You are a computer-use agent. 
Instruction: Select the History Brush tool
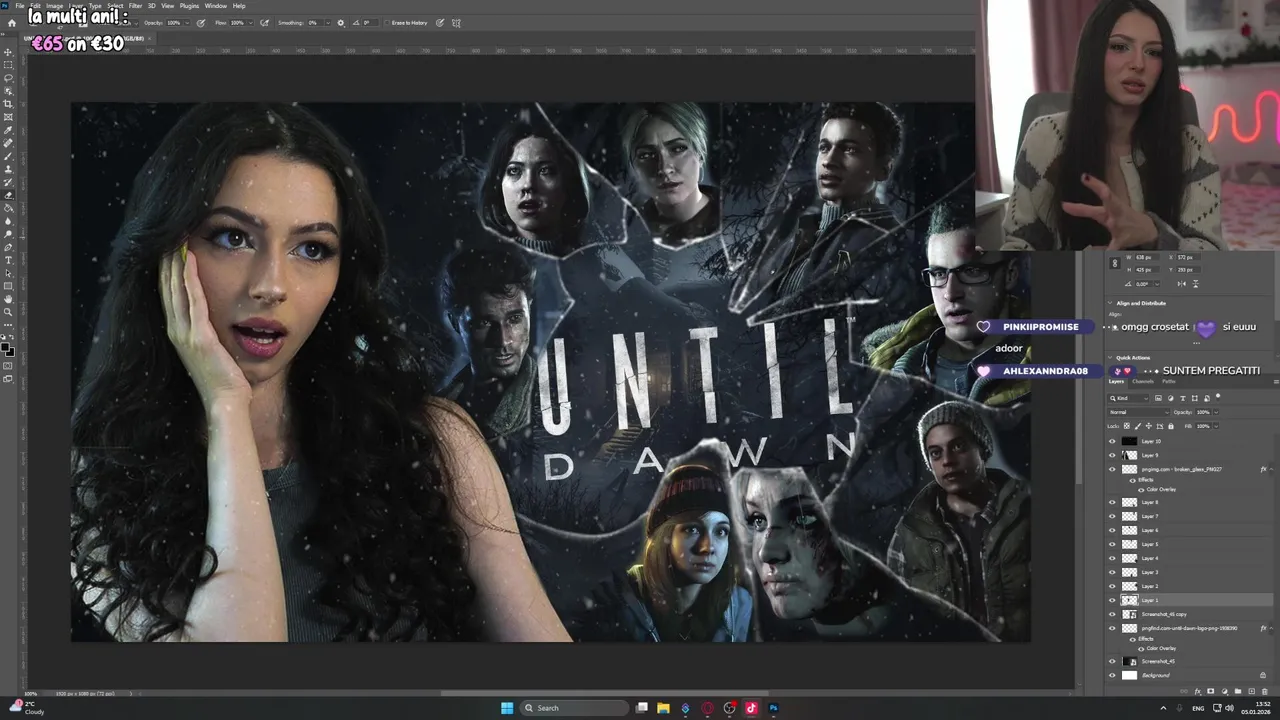8,181
